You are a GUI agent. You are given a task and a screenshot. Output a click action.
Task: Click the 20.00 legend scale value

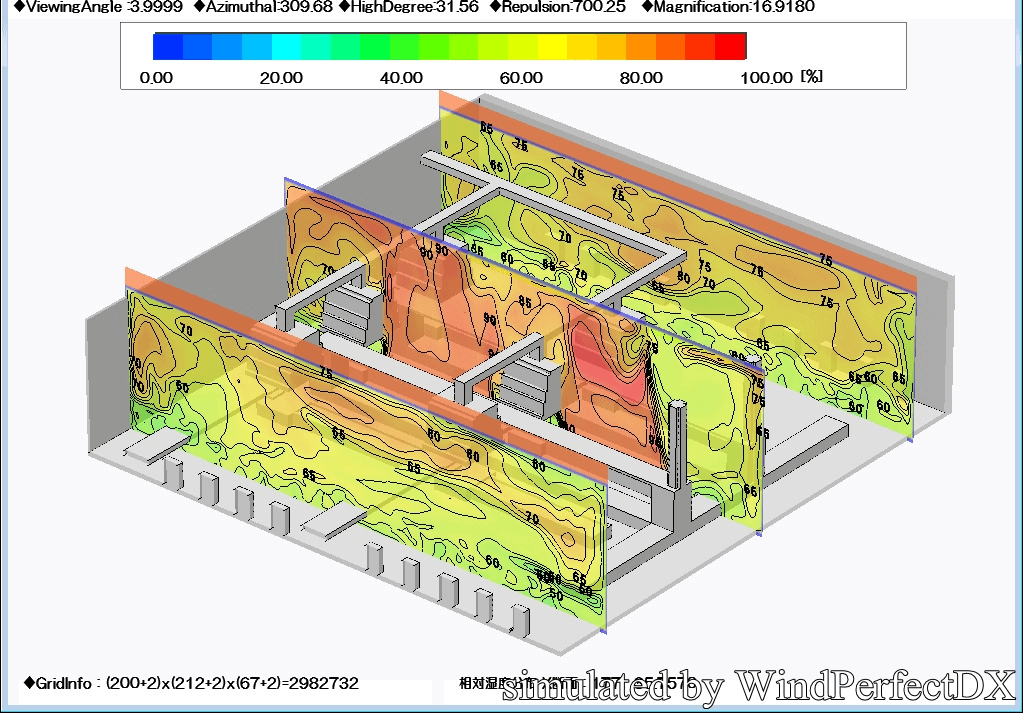[x=281, y=78]
